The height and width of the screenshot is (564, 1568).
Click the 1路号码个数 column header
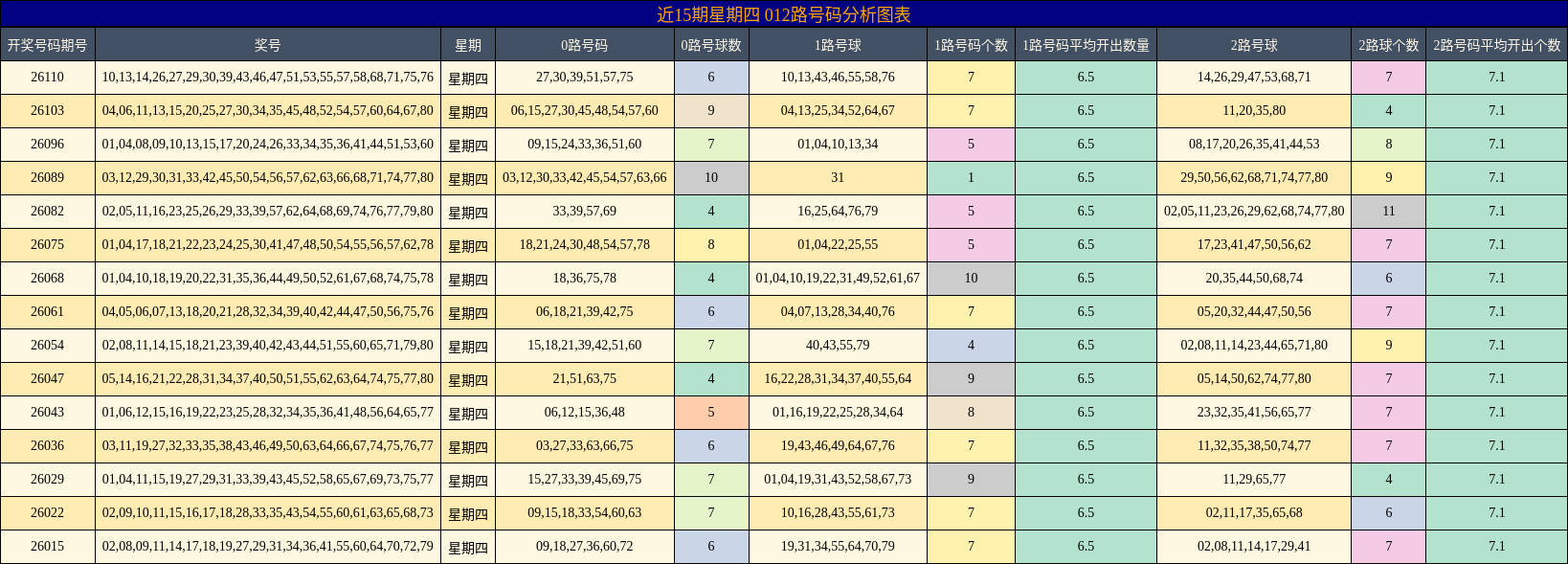coord(971,45)
